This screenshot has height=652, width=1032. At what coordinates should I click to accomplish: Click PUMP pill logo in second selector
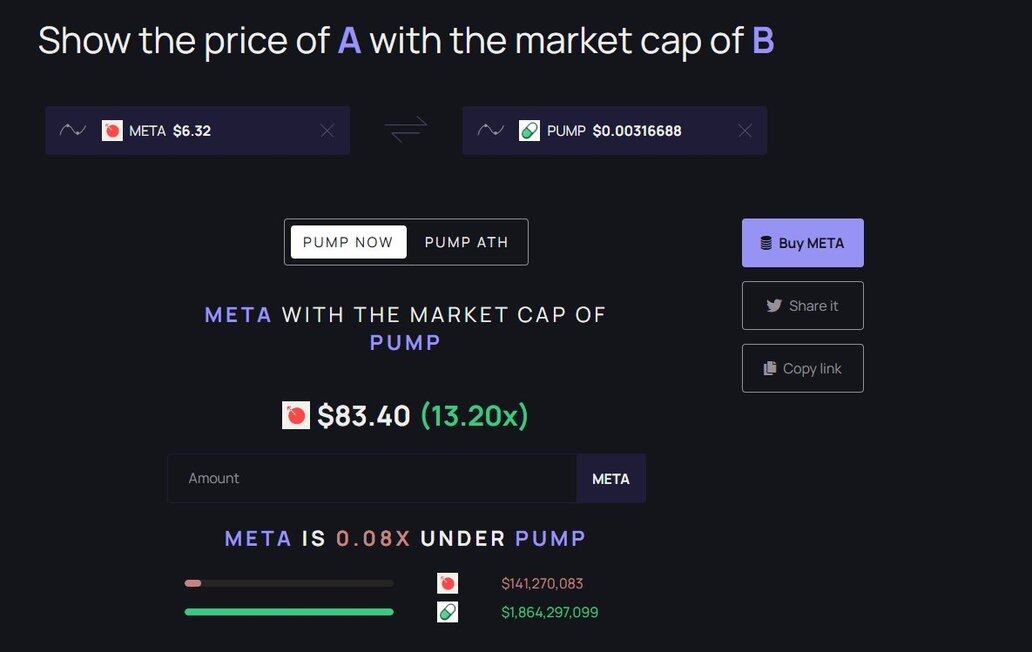[529, 131]
